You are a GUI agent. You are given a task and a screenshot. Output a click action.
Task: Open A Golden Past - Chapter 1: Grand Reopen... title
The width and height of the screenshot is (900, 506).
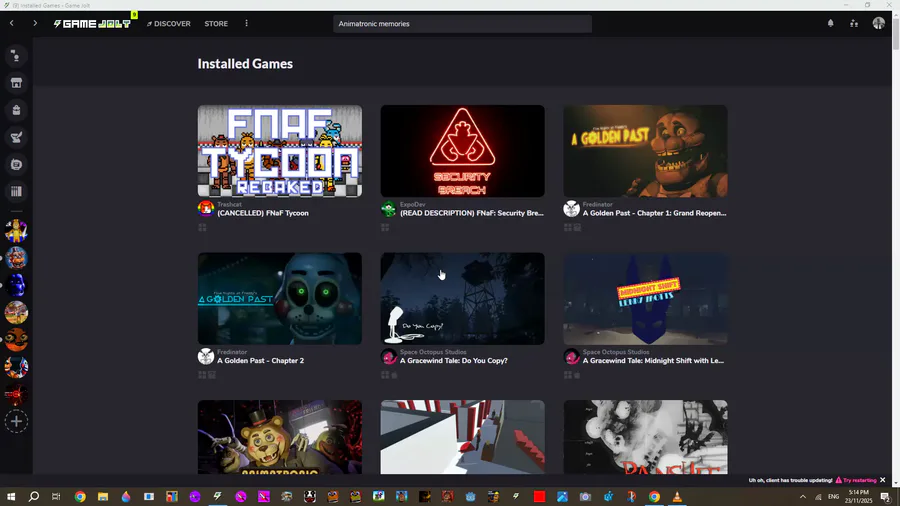coord(654,213)
